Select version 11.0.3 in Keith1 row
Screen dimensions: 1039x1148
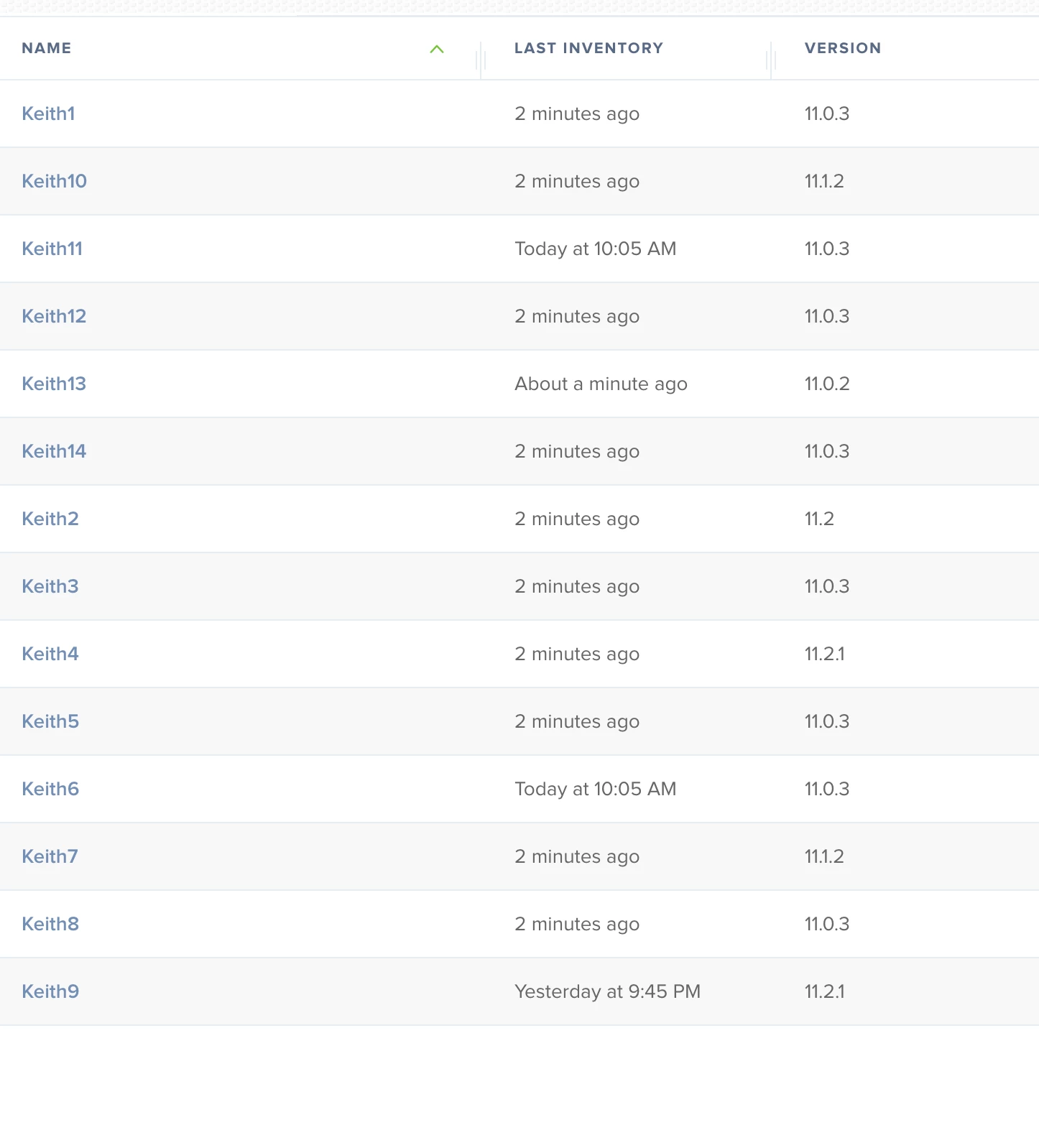(827, 114)
